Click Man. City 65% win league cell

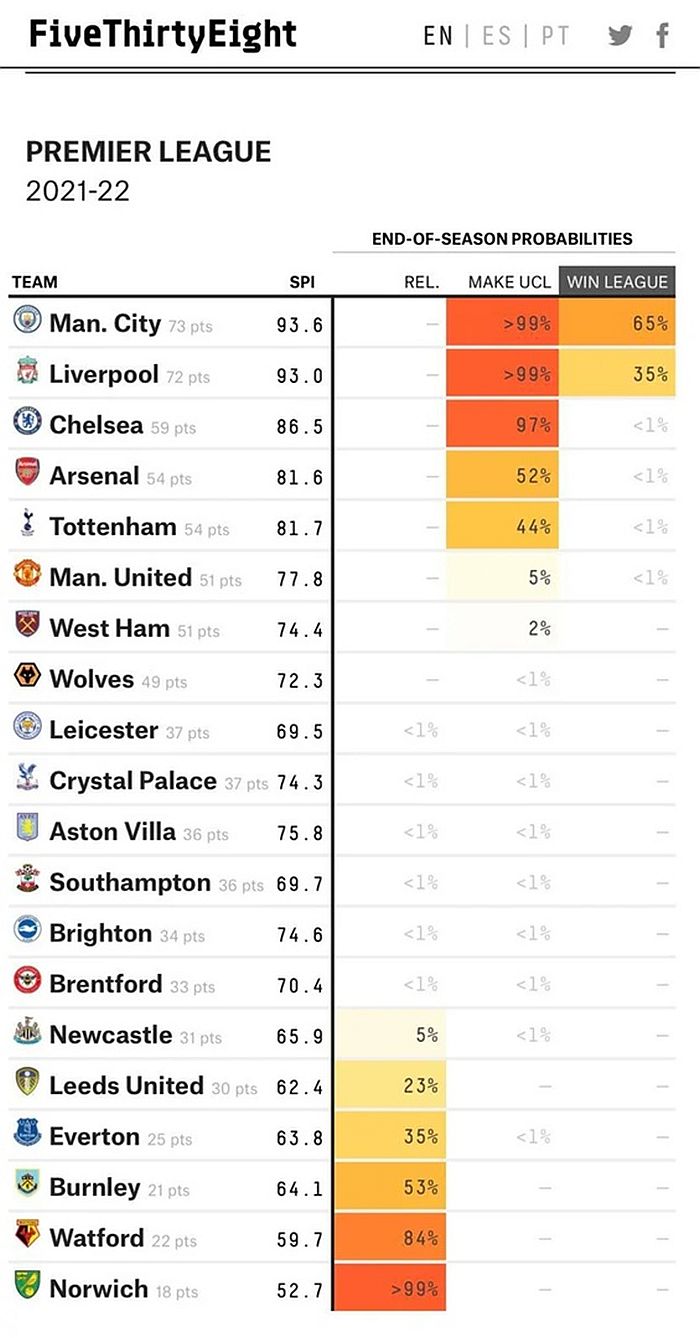point(618,323)
